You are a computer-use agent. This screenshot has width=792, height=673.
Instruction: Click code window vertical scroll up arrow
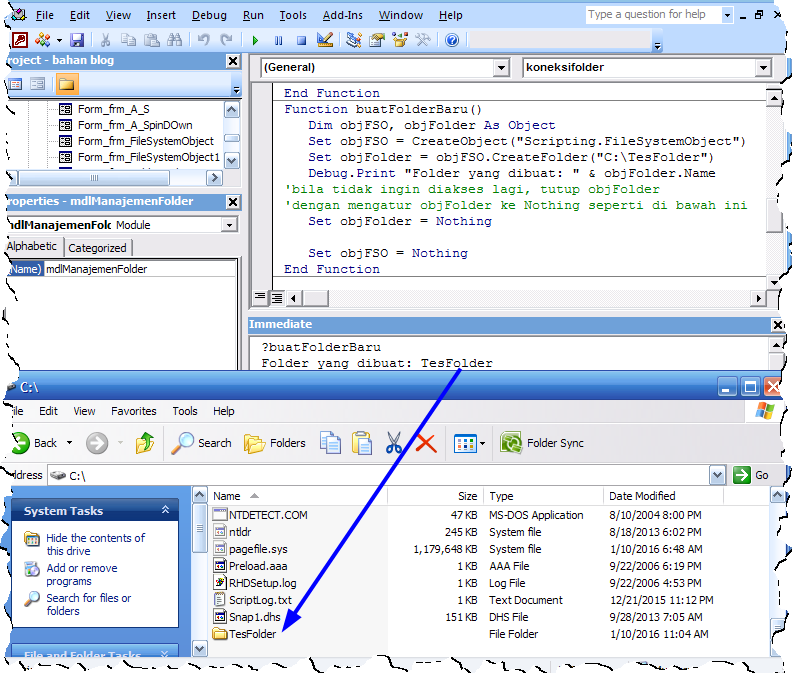pos(774,98)
